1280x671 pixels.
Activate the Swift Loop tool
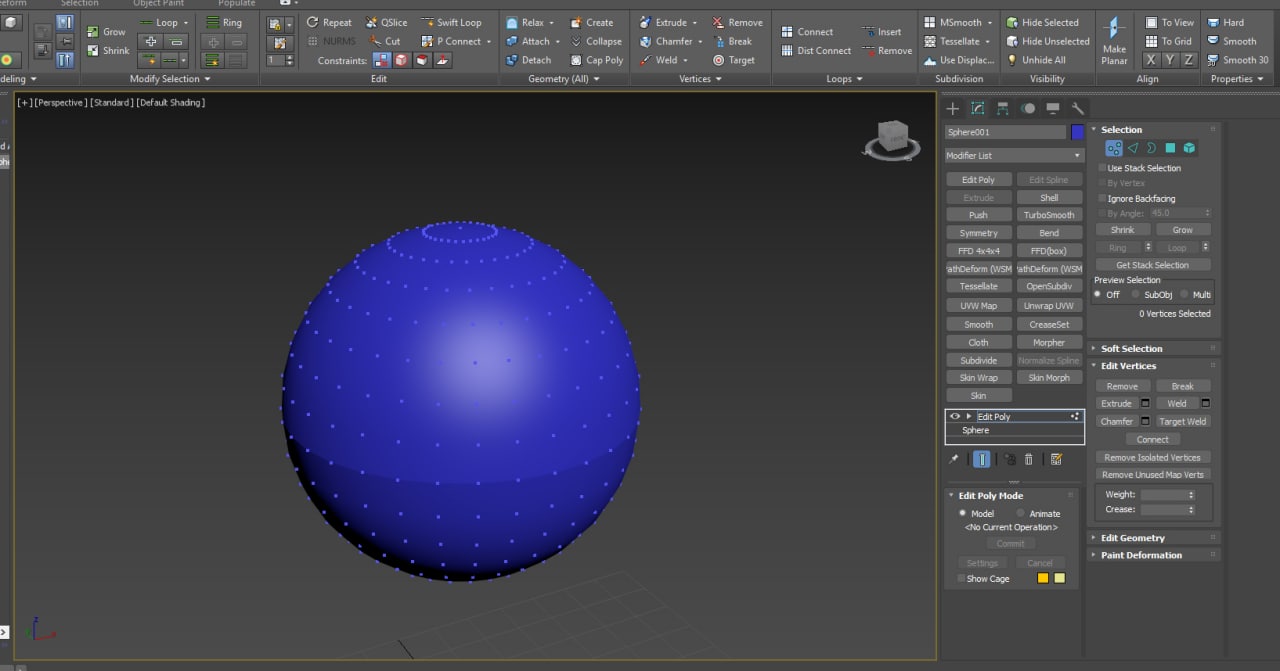pos(451,22)
